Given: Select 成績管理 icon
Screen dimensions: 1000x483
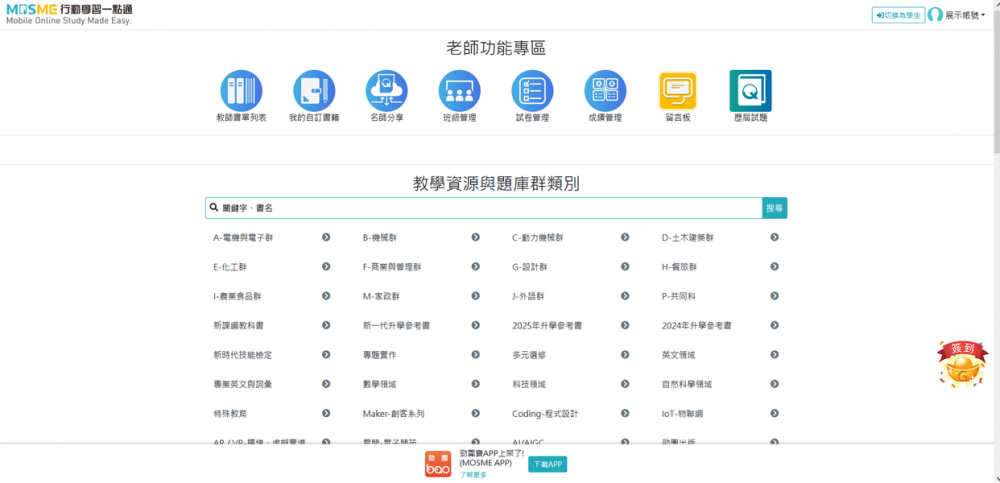Looking at the screenshot, I should click(605, 90).
